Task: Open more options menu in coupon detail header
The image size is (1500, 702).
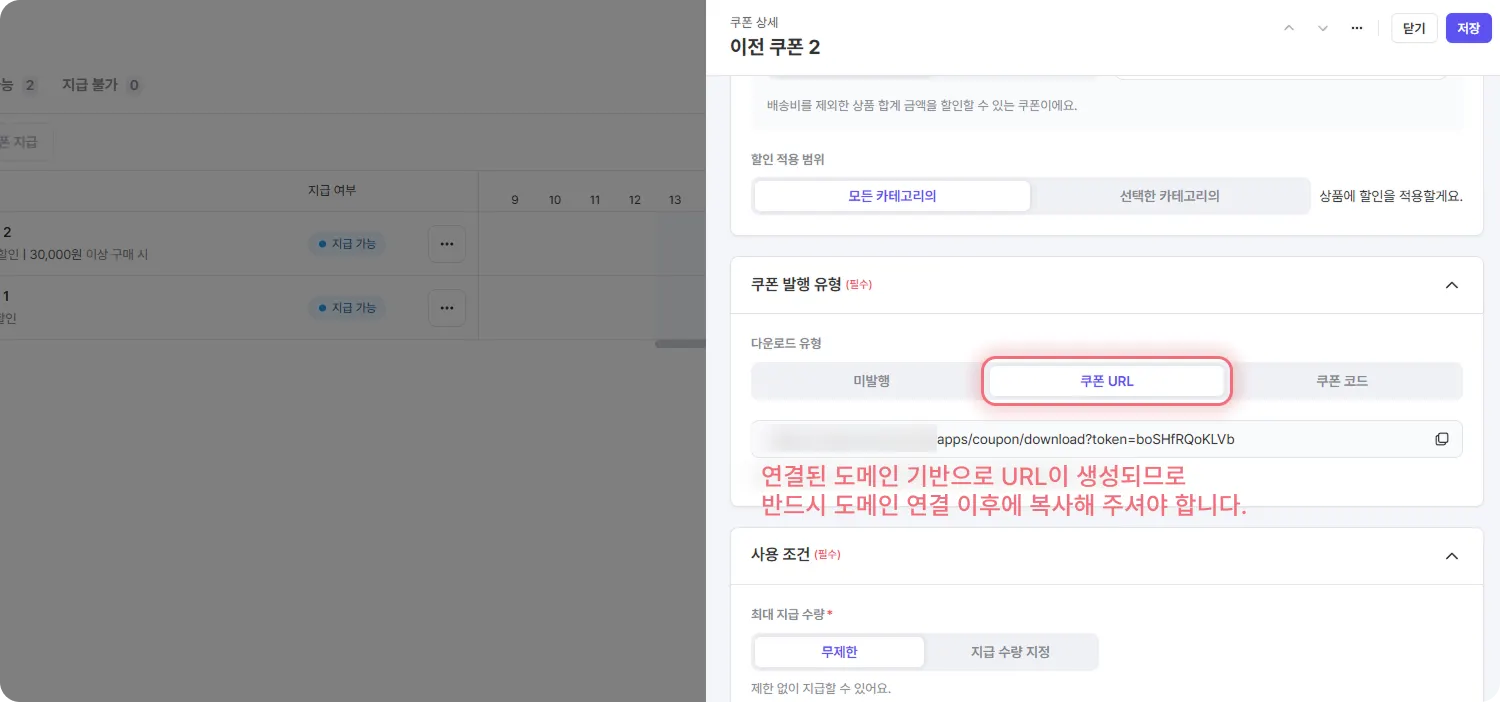Action: (1357, 28)
